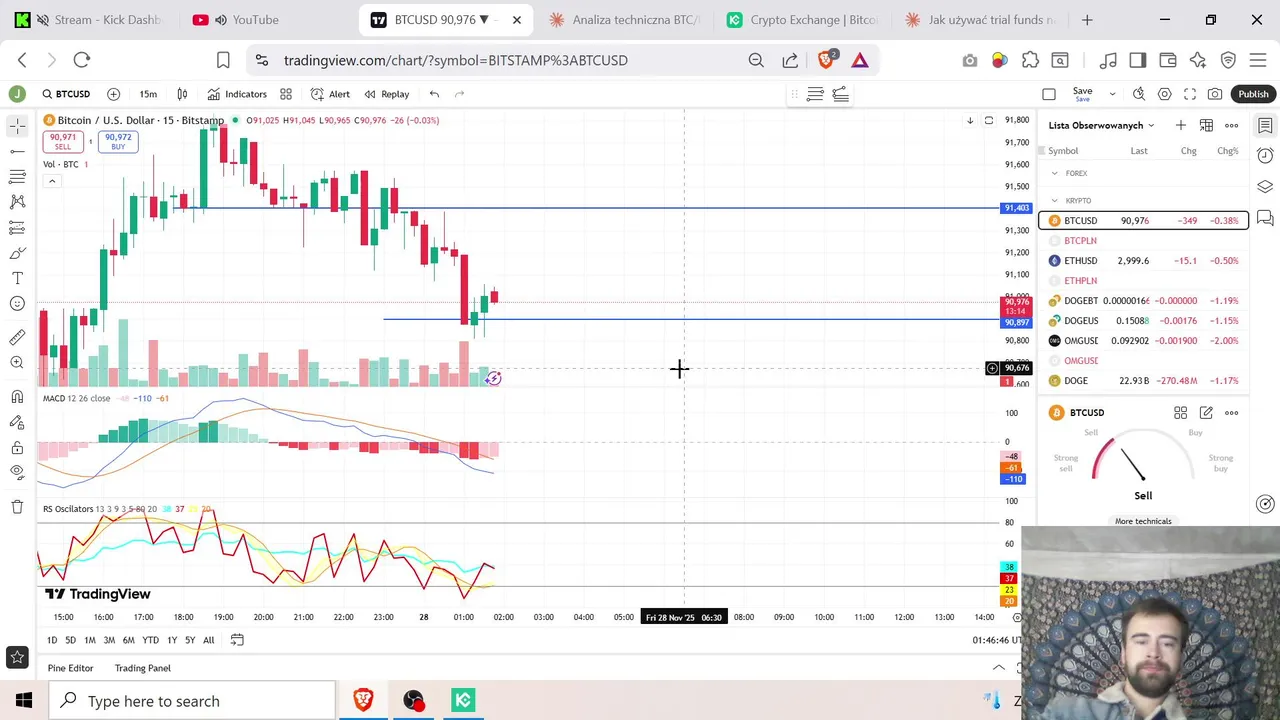Viewport: 1280px width, 720px height.
Task: Select the ruler measure tool
Action: (x=17, y=337)
